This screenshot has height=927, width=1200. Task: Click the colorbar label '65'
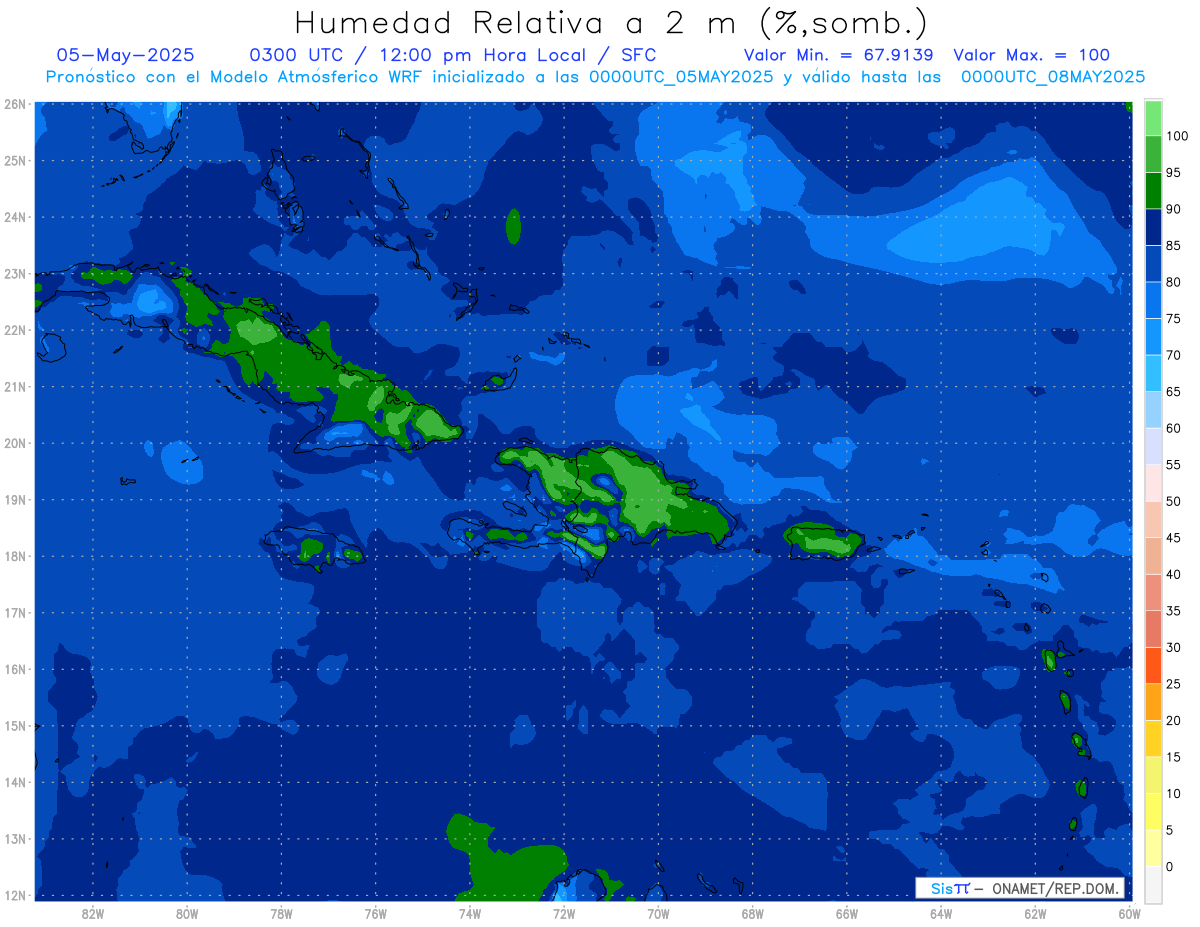[1174, 392]
